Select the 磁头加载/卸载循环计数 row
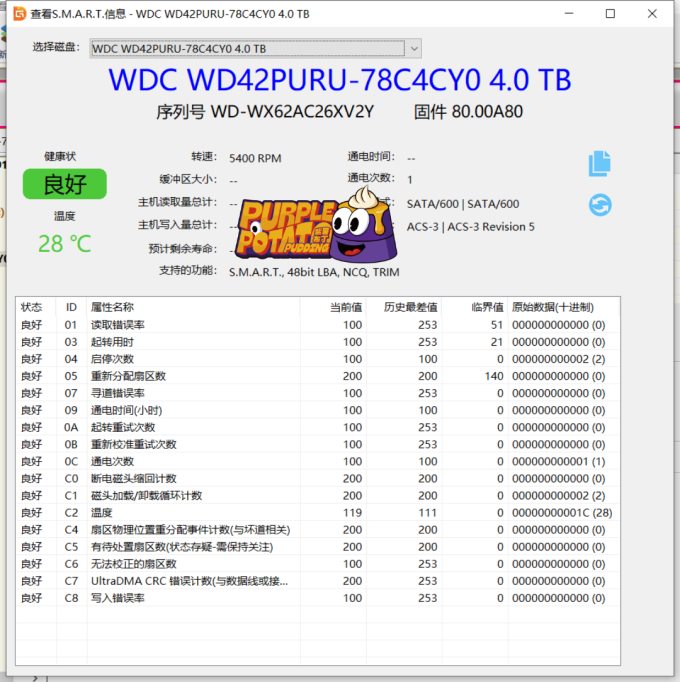The height and width of the screenshot is (682, 680). coord(318,495)
